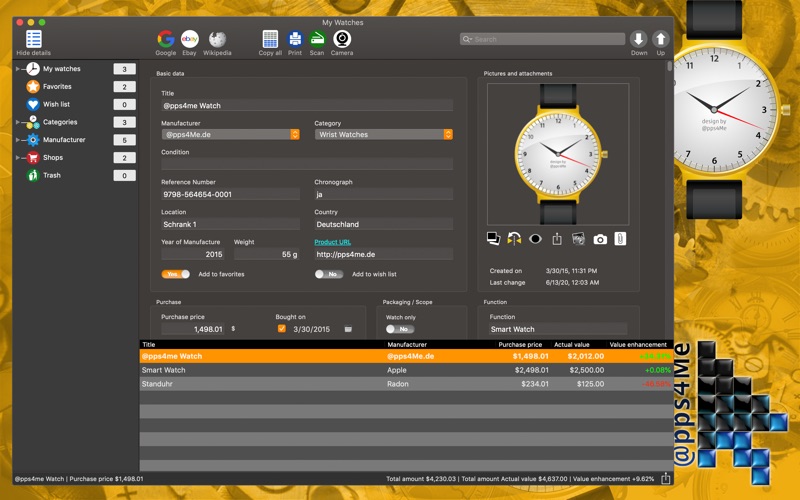The height and width of the screenshot is (500, 800).
Task: Click the share icon in the status bar
Action: tap(666, 479)
